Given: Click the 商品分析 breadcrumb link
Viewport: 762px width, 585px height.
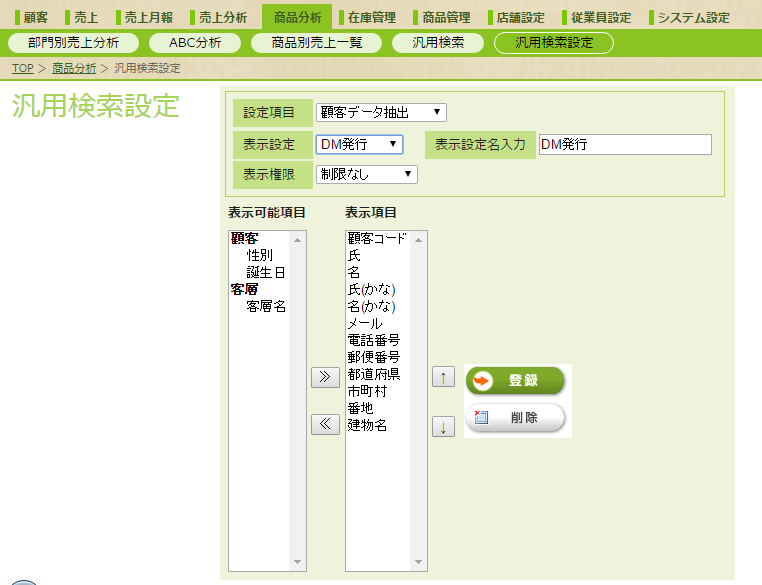Looking at the screenshot, I should pyautogui.click(x=74, y=68).
